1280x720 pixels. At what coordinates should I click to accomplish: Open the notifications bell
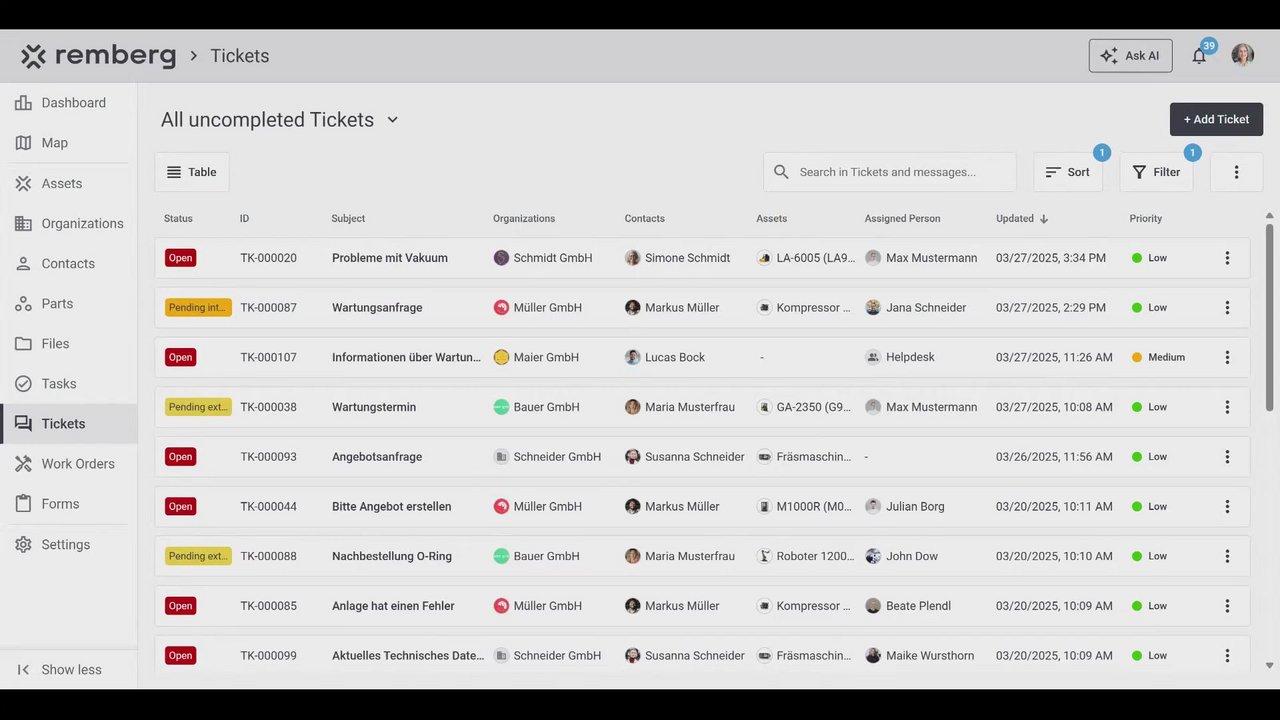[x=1199, y=56]
